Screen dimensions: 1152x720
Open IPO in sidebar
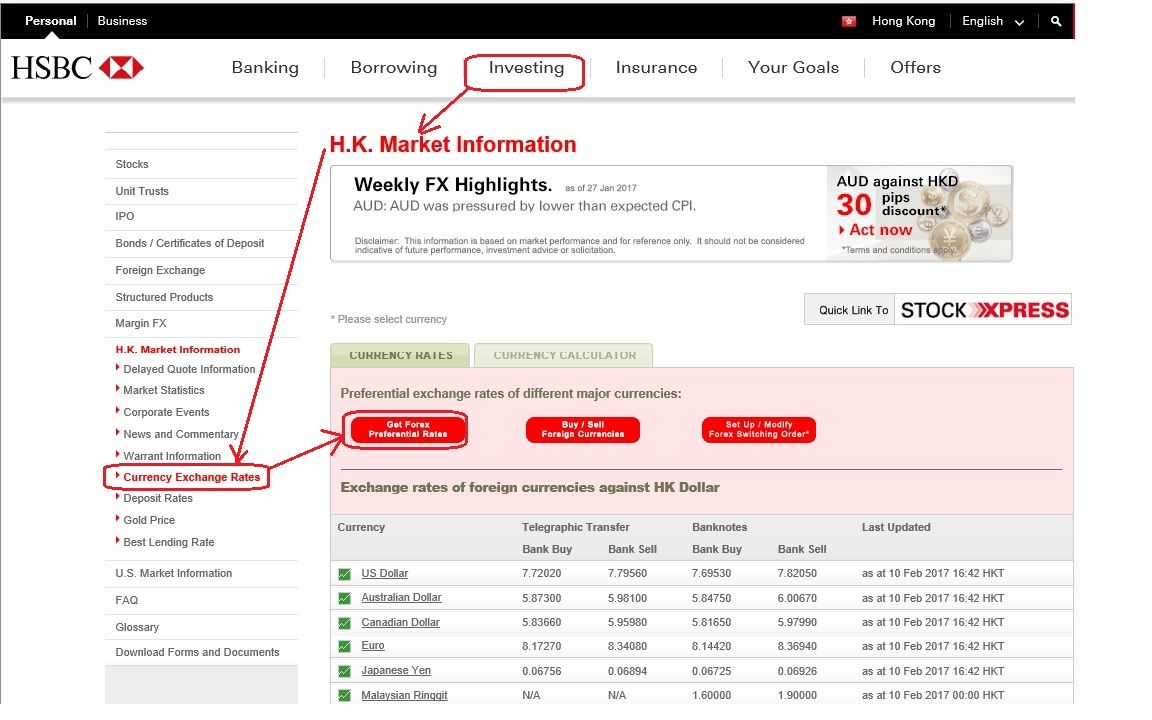coord(125,217)
